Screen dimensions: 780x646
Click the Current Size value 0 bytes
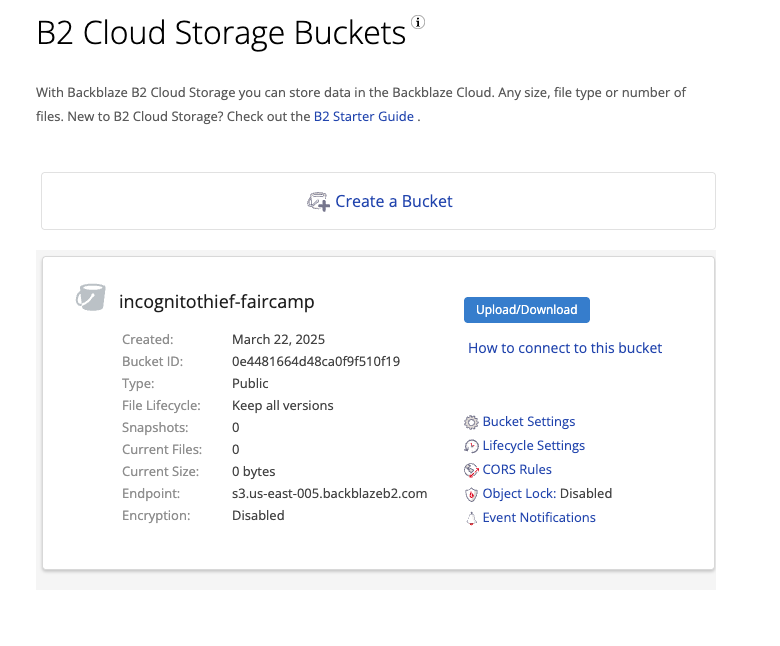[254, 471]
